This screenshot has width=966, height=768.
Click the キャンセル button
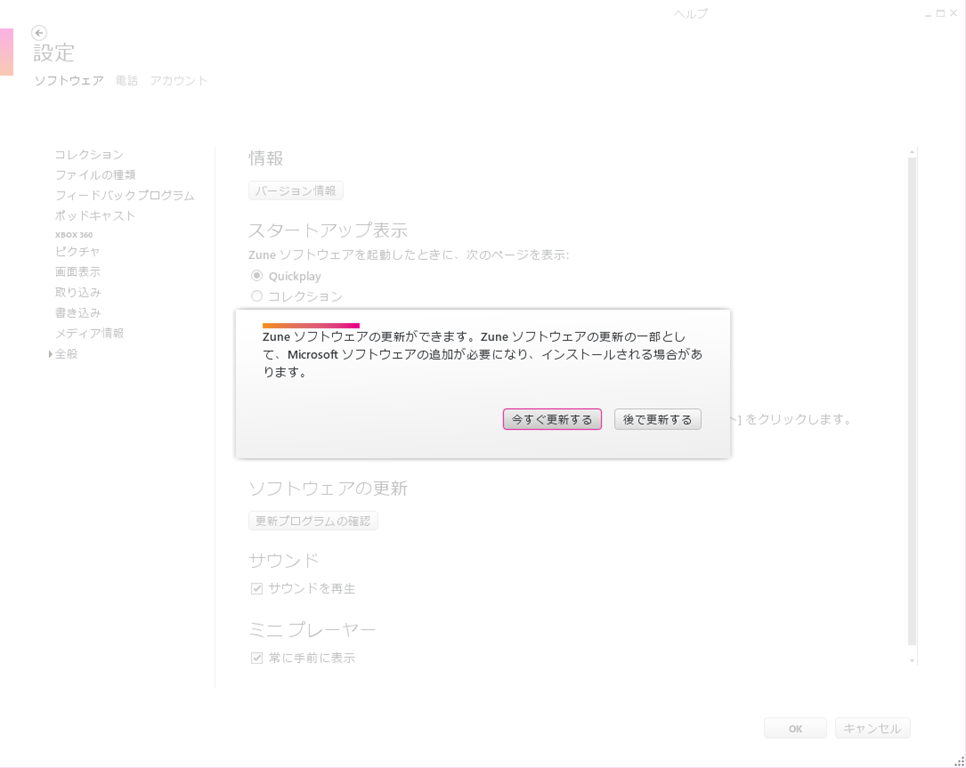pos(872,729)
